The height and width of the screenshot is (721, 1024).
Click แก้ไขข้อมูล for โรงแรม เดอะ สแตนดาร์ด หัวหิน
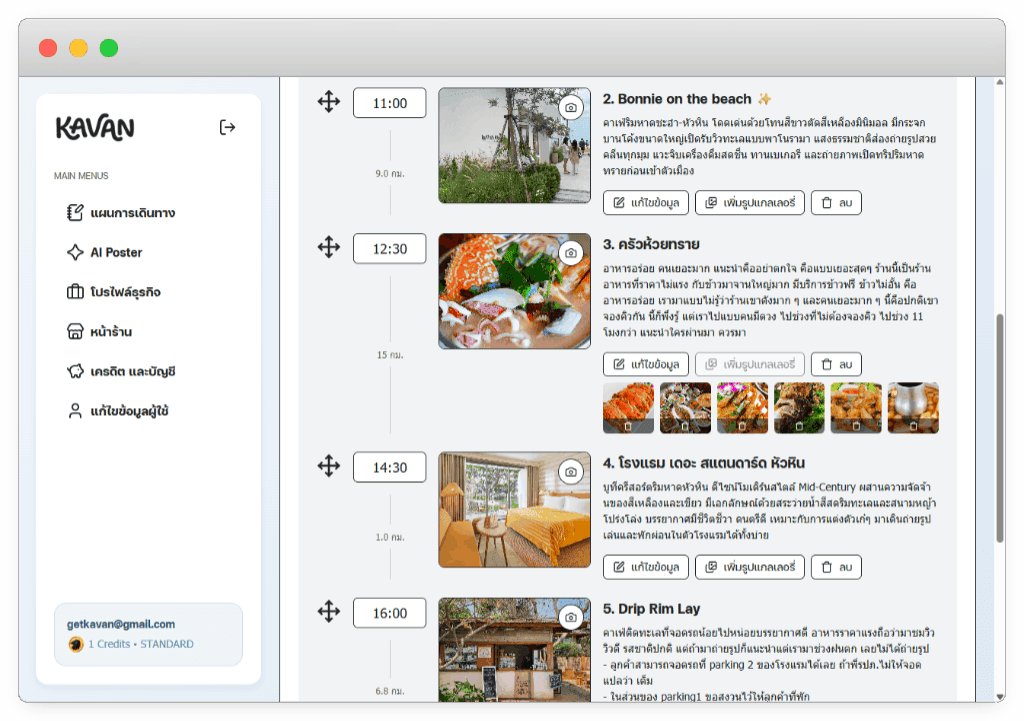point(646,568)
